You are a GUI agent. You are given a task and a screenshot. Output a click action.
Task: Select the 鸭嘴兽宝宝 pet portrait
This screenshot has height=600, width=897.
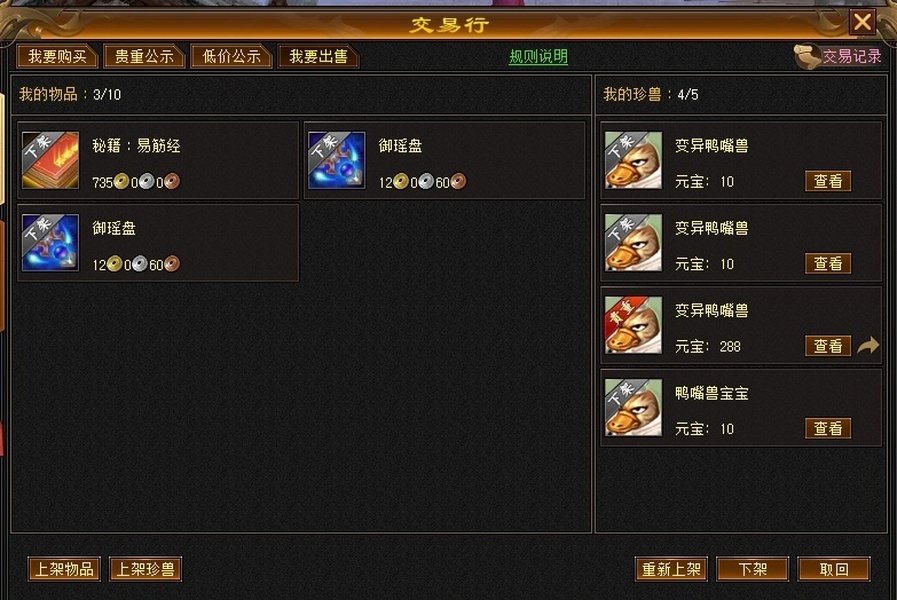pos(633,407)
